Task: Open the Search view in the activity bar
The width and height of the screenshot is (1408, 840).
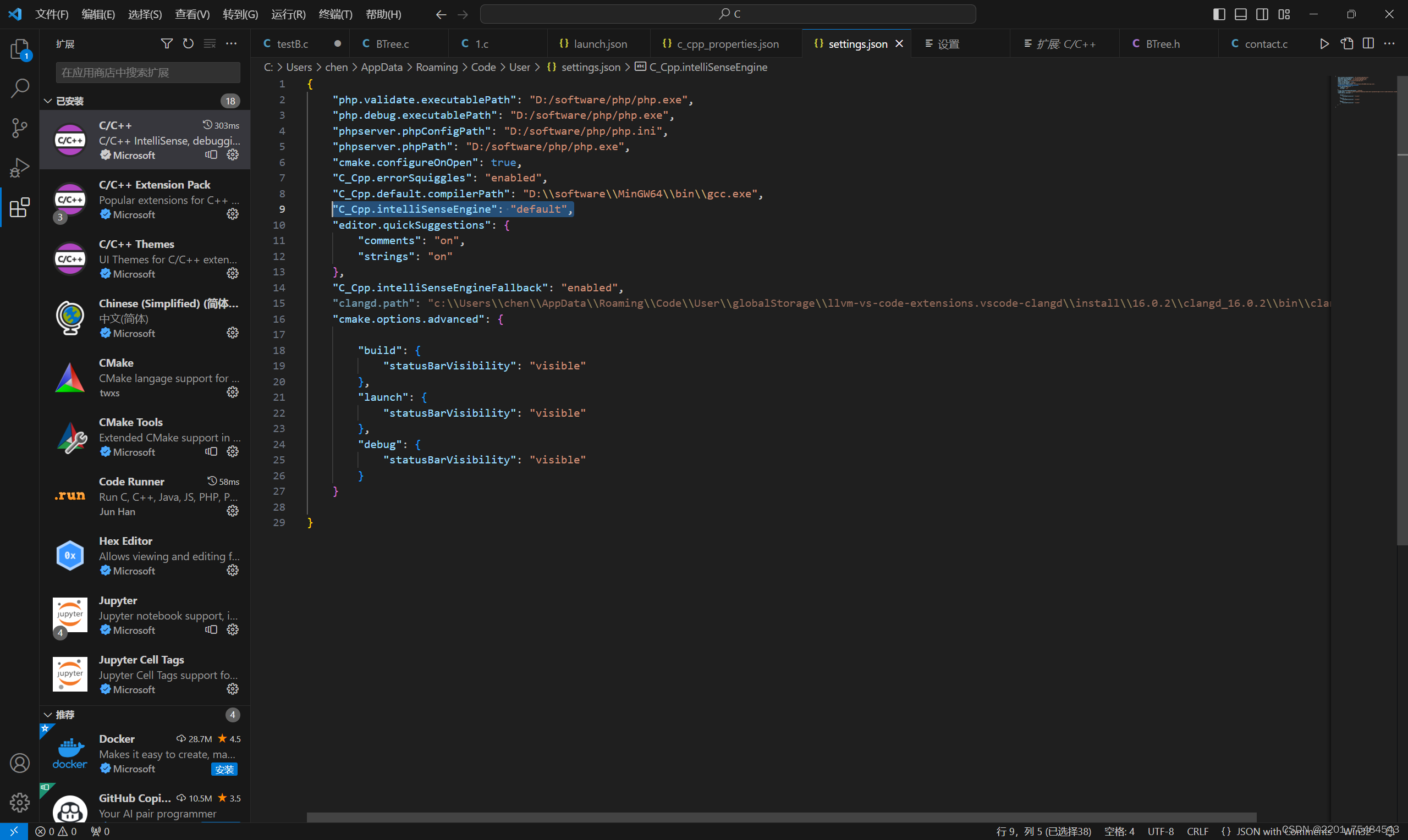Action: (x=19, y=89)
